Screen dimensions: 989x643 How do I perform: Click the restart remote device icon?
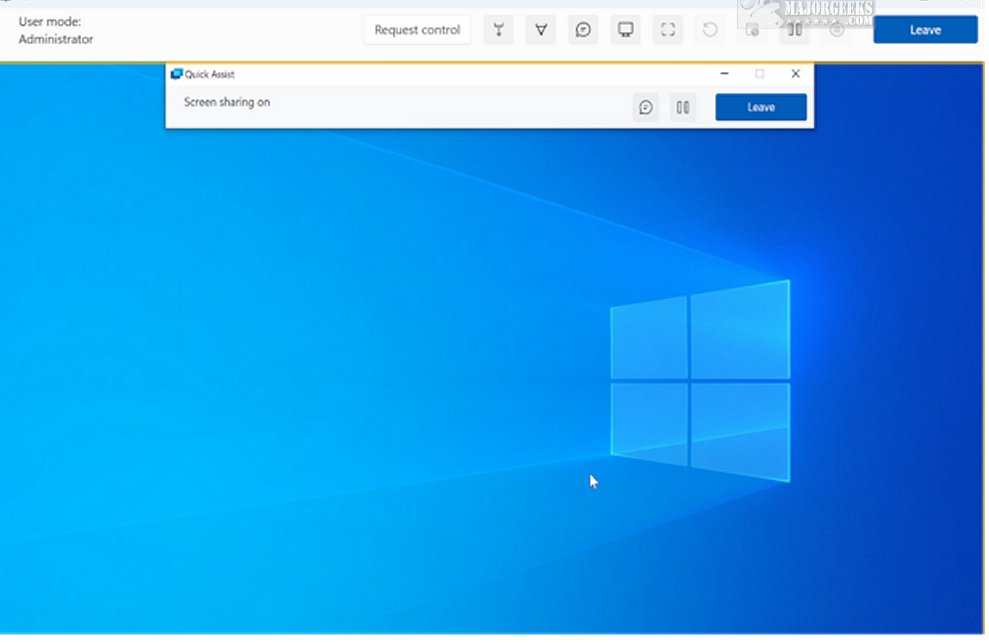pos(710,30)
